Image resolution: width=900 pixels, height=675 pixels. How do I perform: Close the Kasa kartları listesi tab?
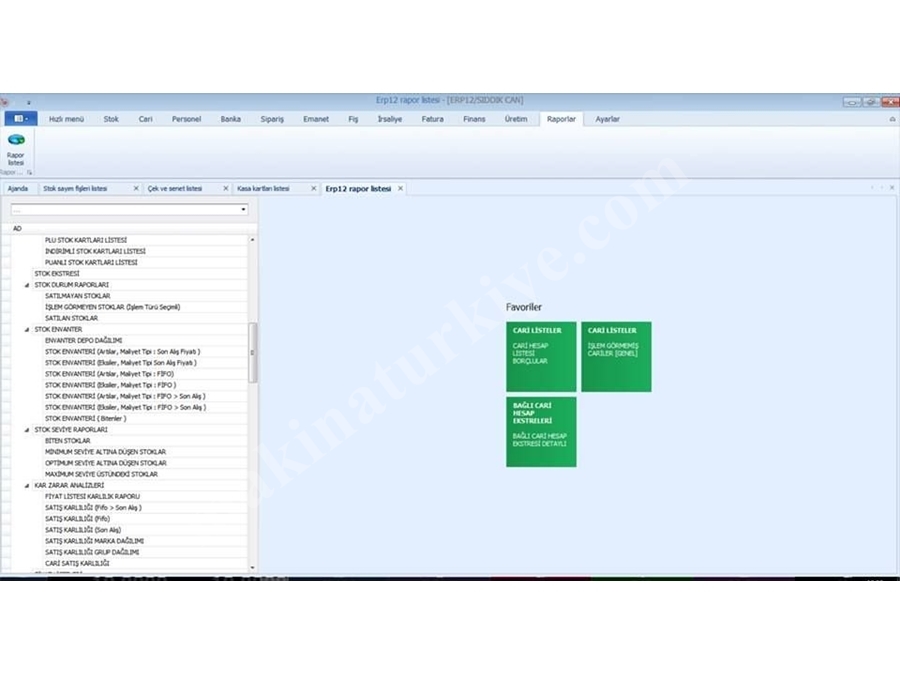(313, 188)
